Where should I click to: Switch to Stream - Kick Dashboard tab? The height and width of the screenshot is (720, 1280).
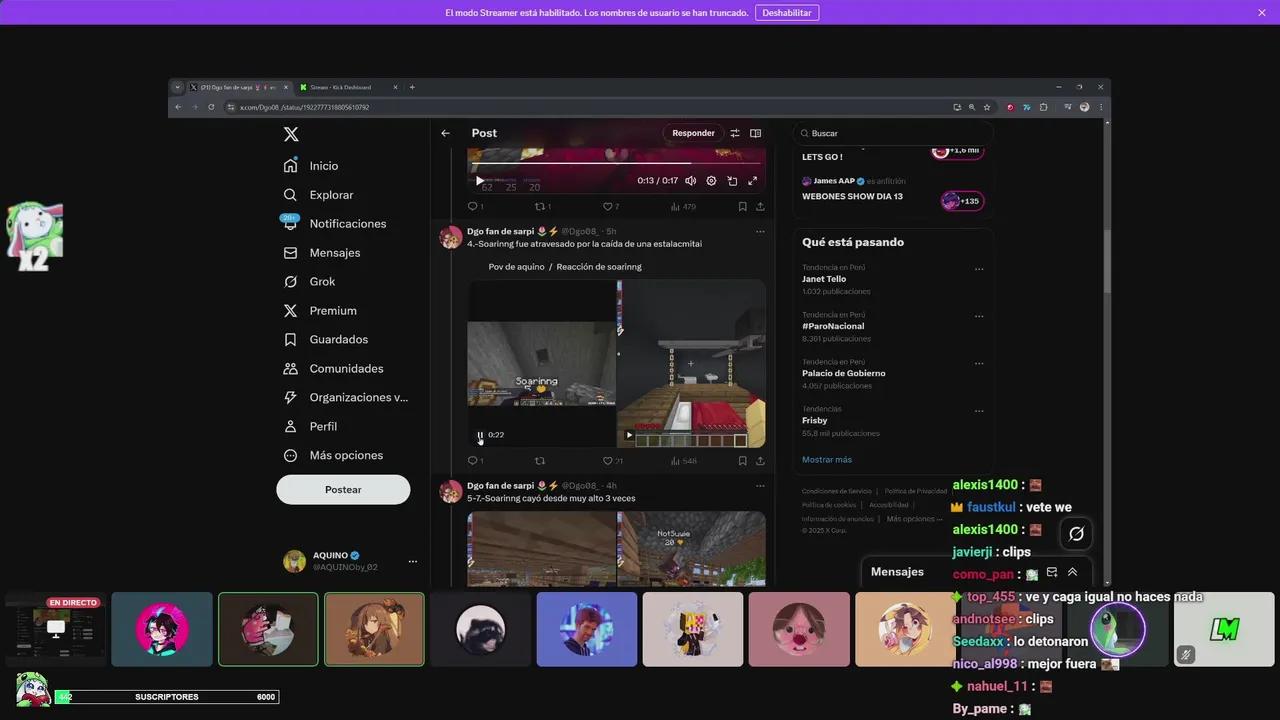(x=347, y=87)
